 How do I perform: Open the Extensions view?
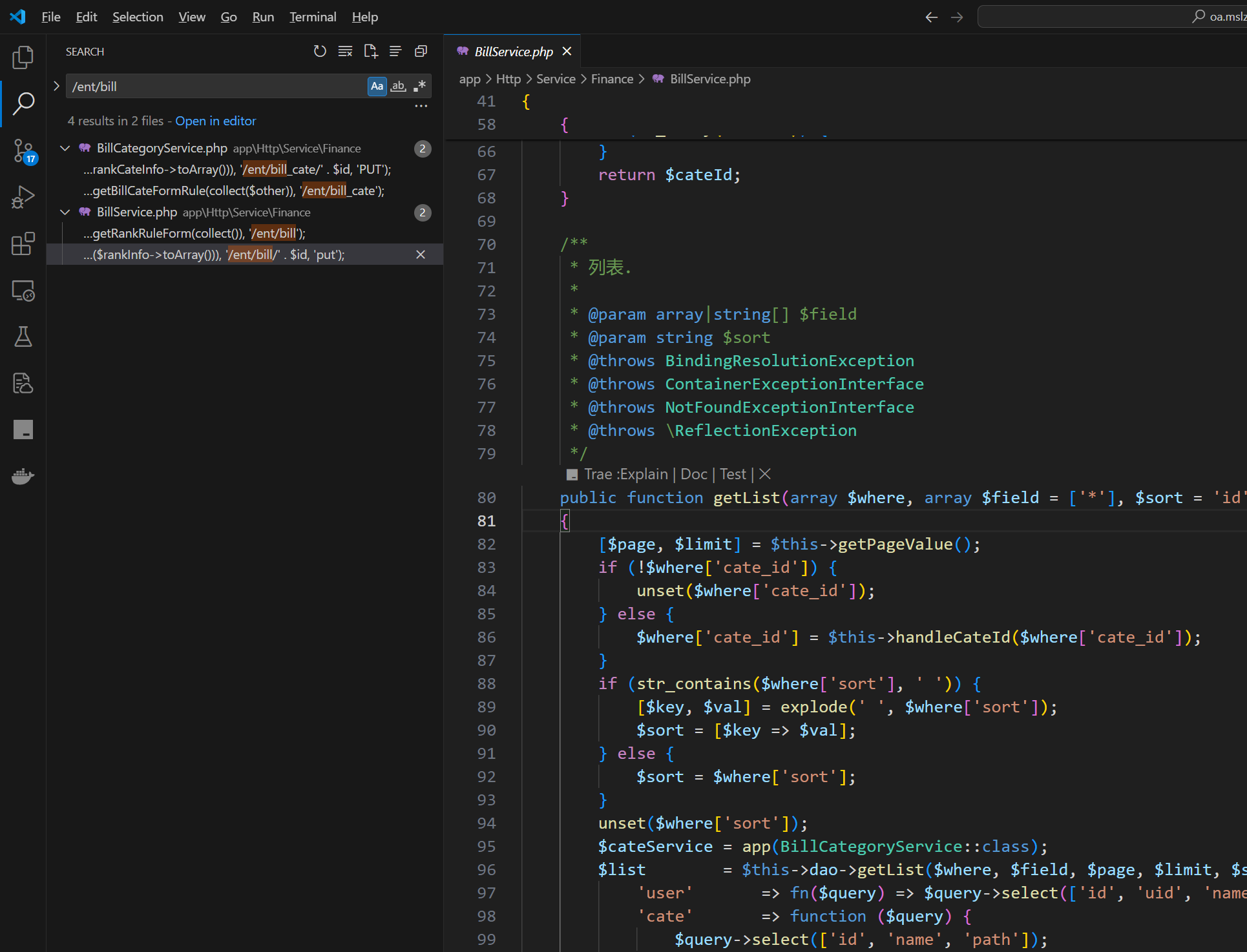coord(23,243)
